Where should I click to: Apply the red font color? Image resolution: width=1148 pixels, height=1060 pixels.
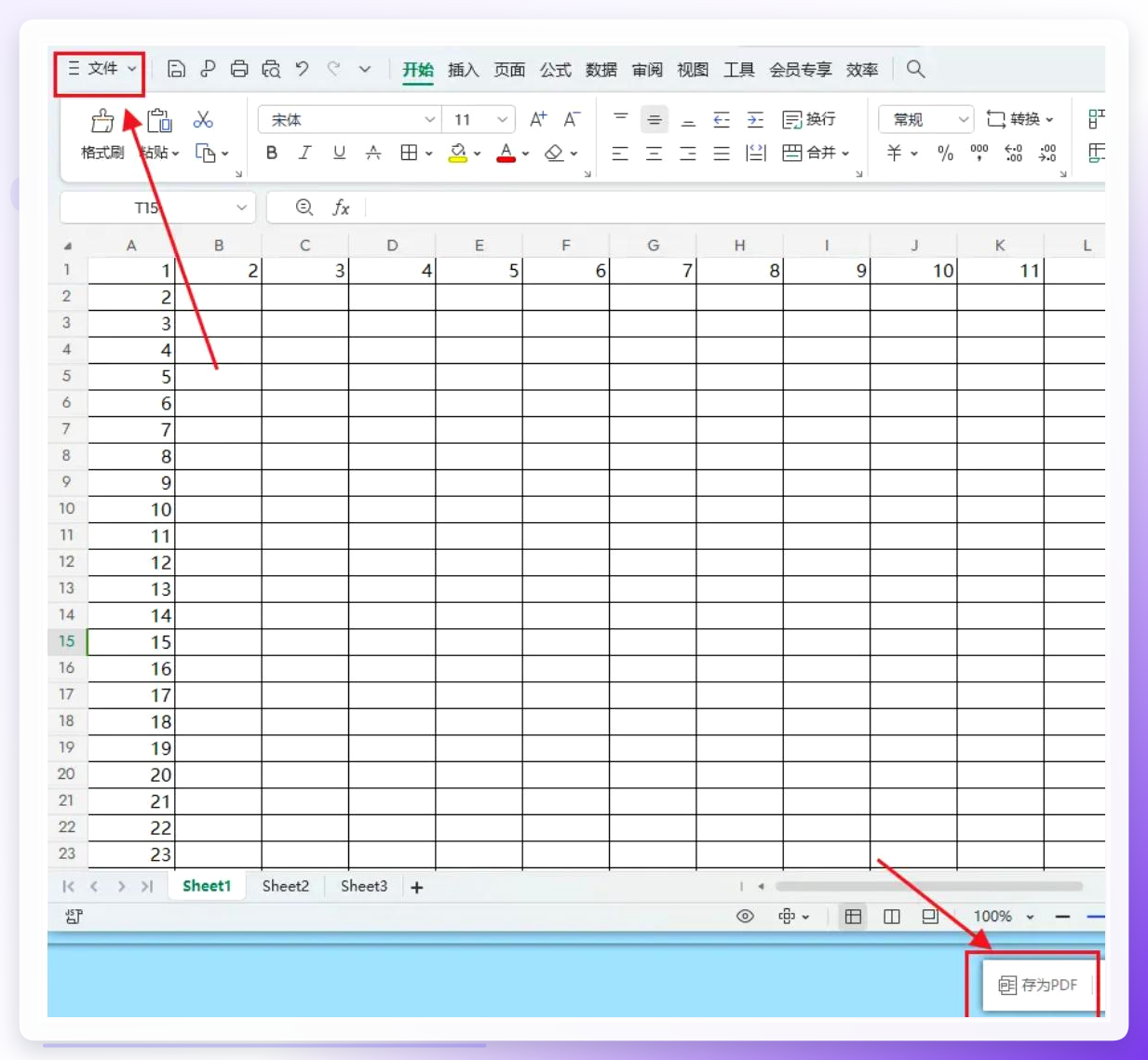point(506,154)
